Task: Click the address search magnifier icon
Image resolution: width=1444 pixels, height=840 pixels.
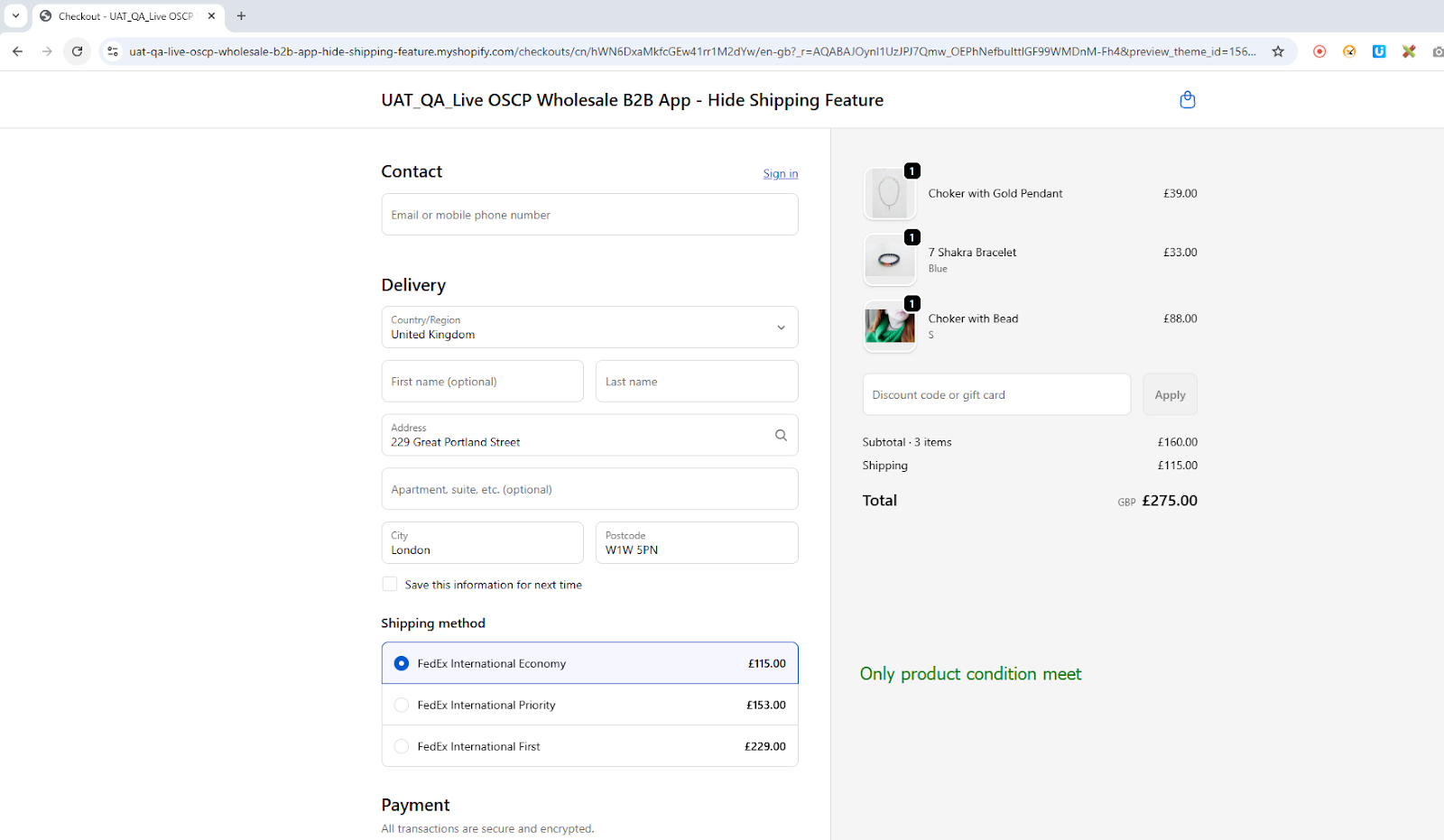Action: click(781, 435)
